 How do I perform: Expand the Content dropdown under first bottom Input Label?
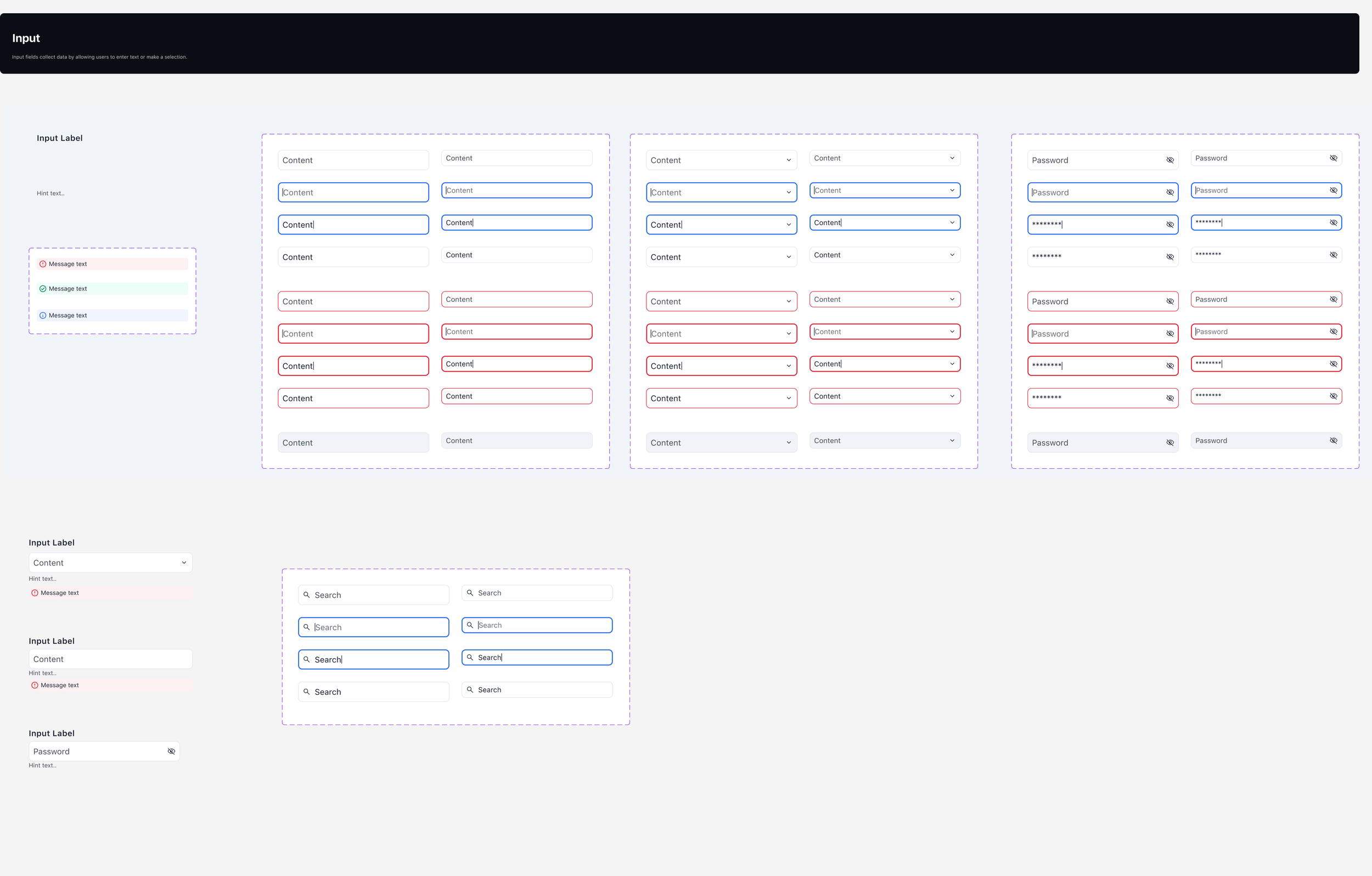point(183,563)
